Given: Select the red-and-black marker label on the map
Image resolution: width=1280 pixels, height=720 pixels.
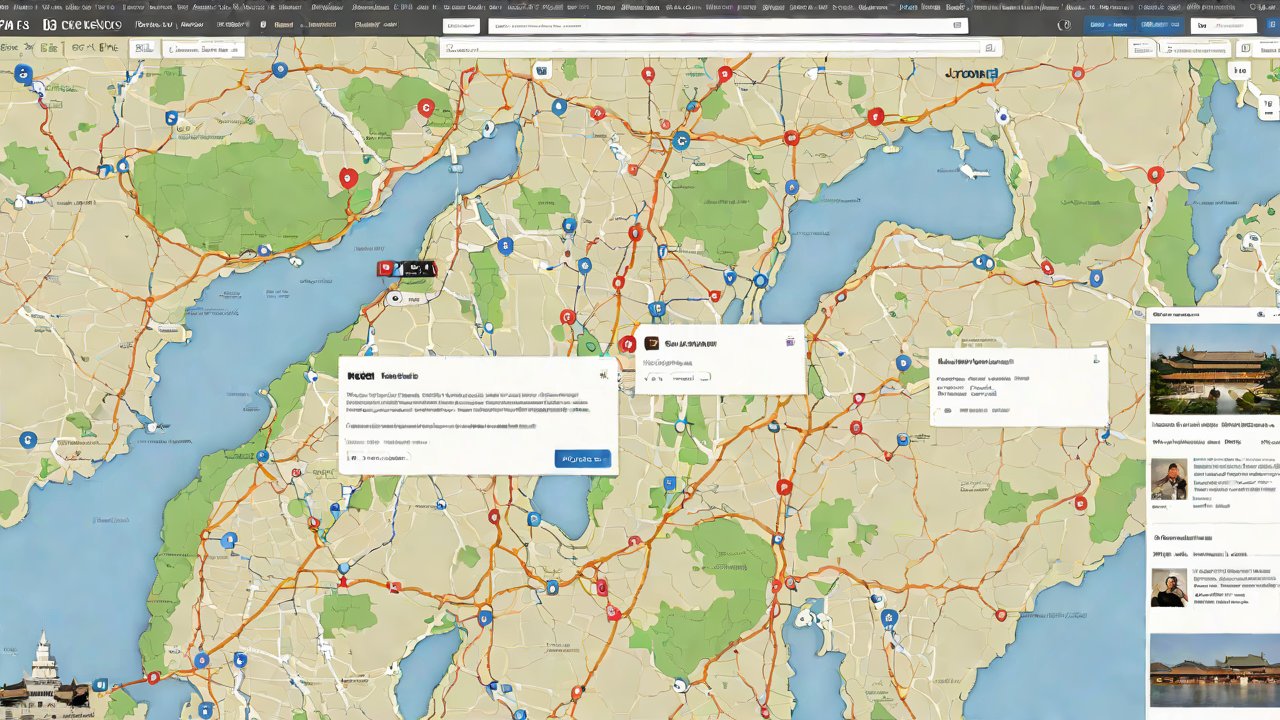Looking at the screenshot, I should pos(406,268).
